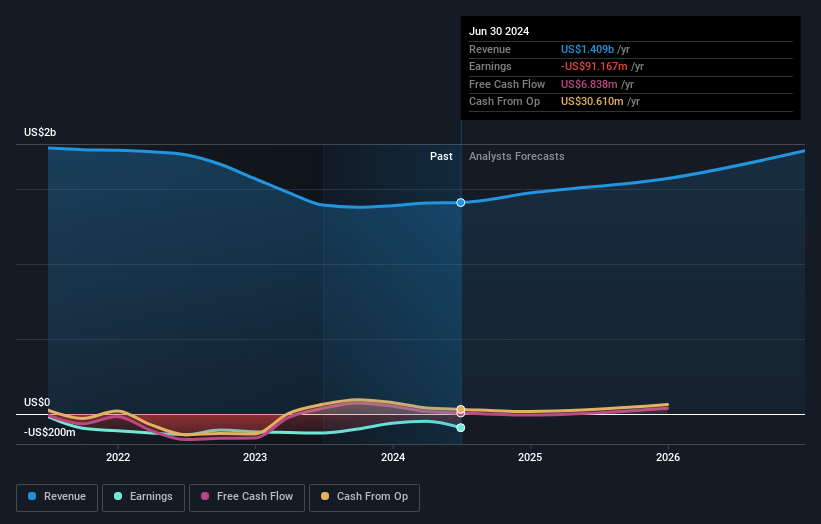The height and width of the screenshot is (524, 821).
Task: Click the 2025 x-axis label
Action: pos(530,458)
